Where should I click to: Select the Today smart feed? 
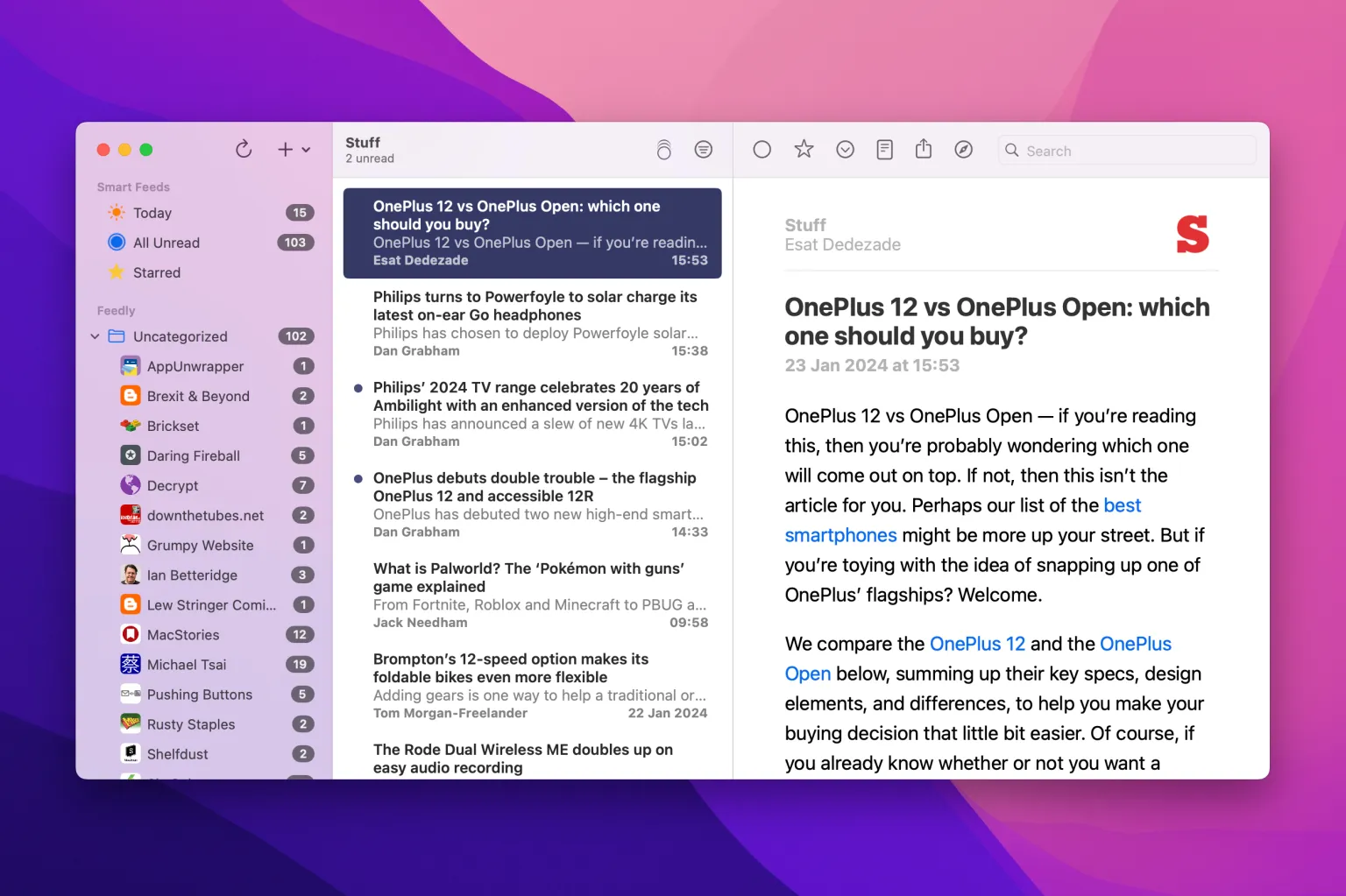(152, 212)
